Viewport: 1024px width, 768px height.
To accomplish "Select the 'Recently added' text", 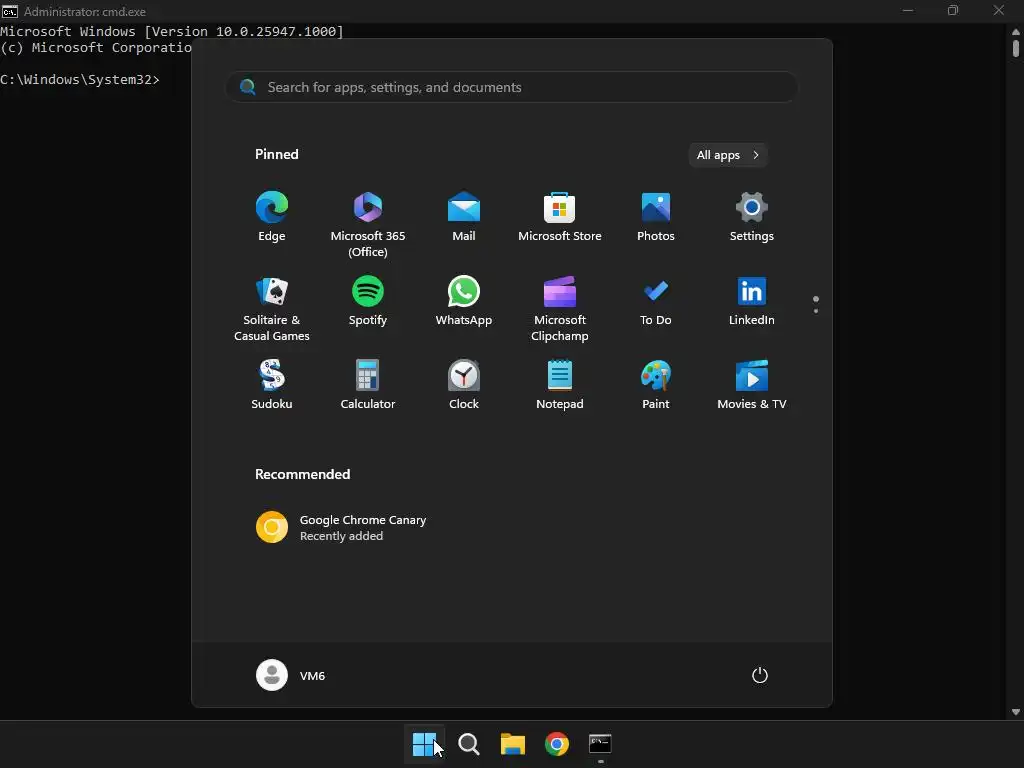I will click(x=342, y=536).
